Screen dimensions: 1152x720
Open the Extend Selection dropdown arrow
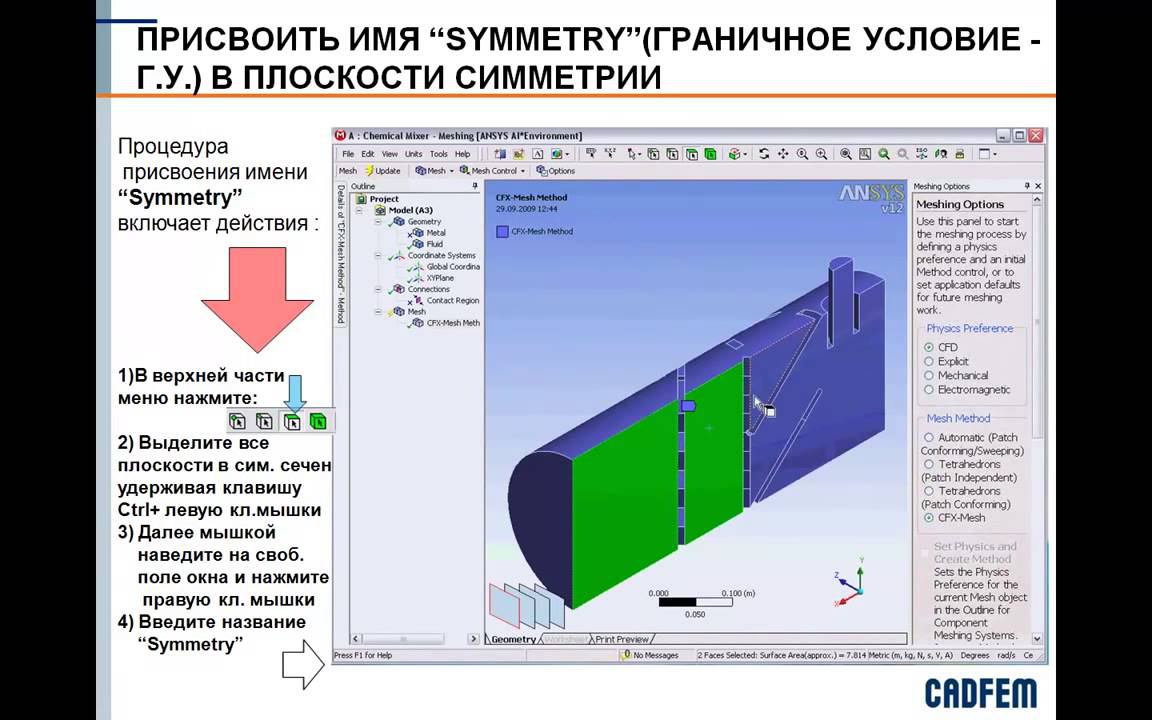(745, 154)
